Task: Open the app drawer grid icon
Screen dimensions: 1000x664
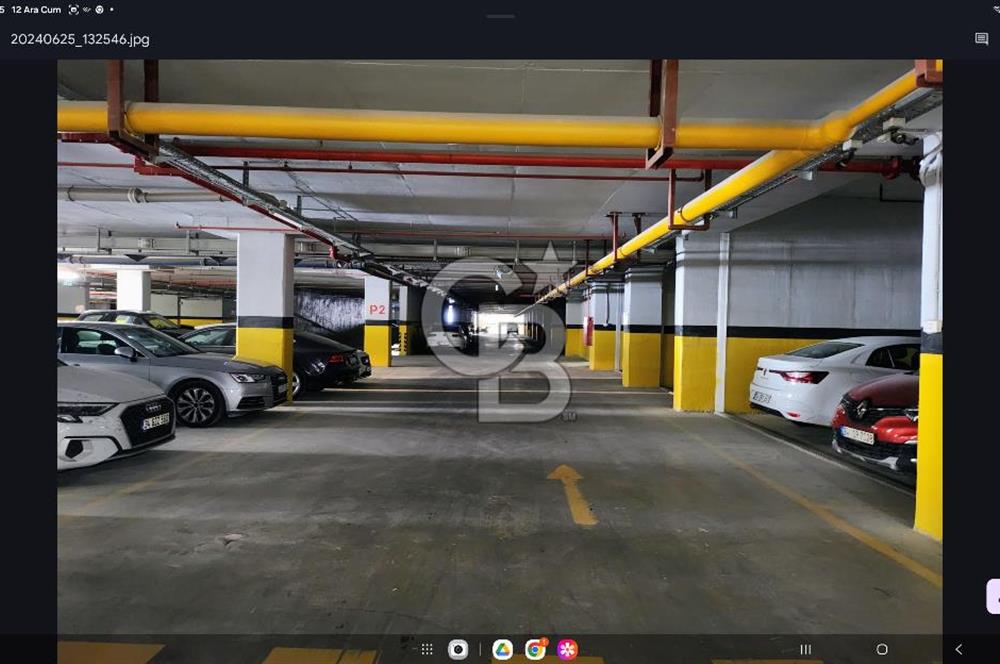Action: 426,648
